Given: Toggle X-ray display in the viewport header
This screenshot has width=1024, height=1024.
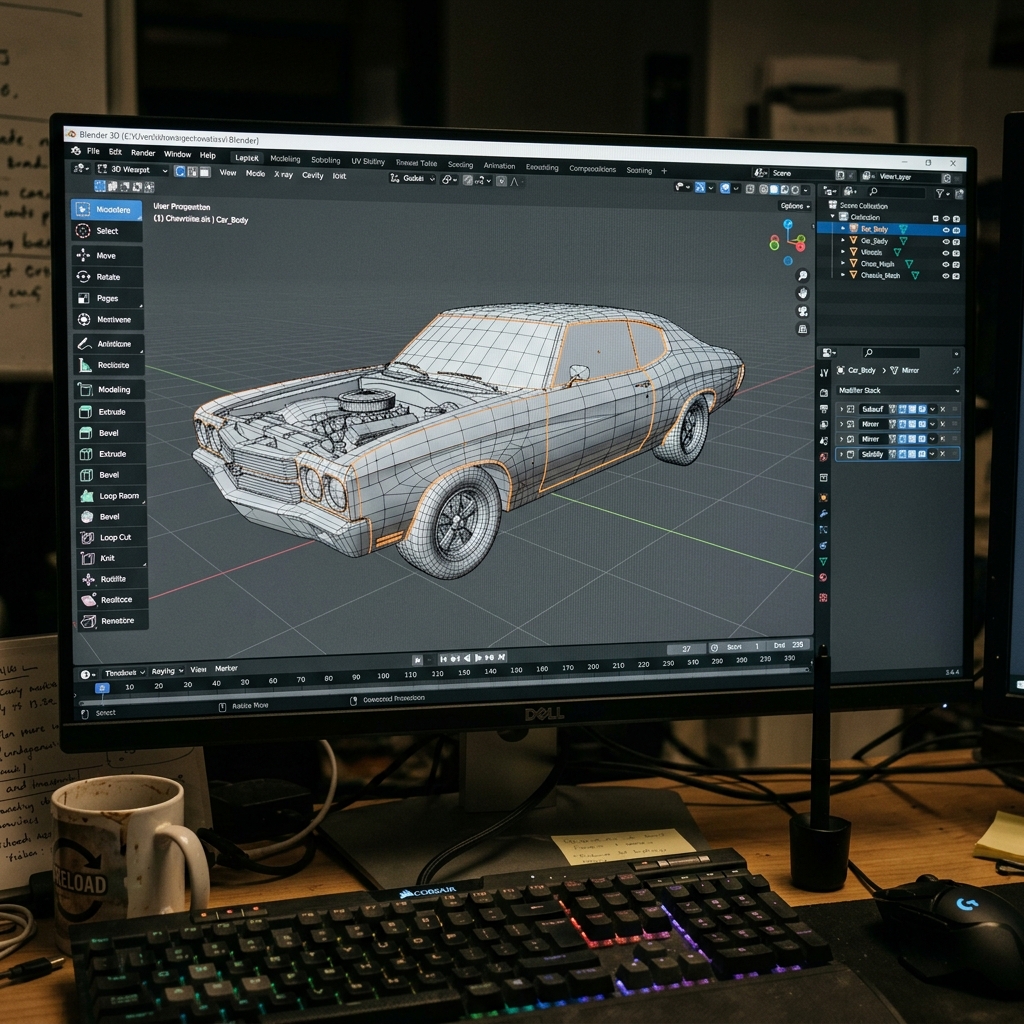Looking at the screenshot, I should pos(283,174).
